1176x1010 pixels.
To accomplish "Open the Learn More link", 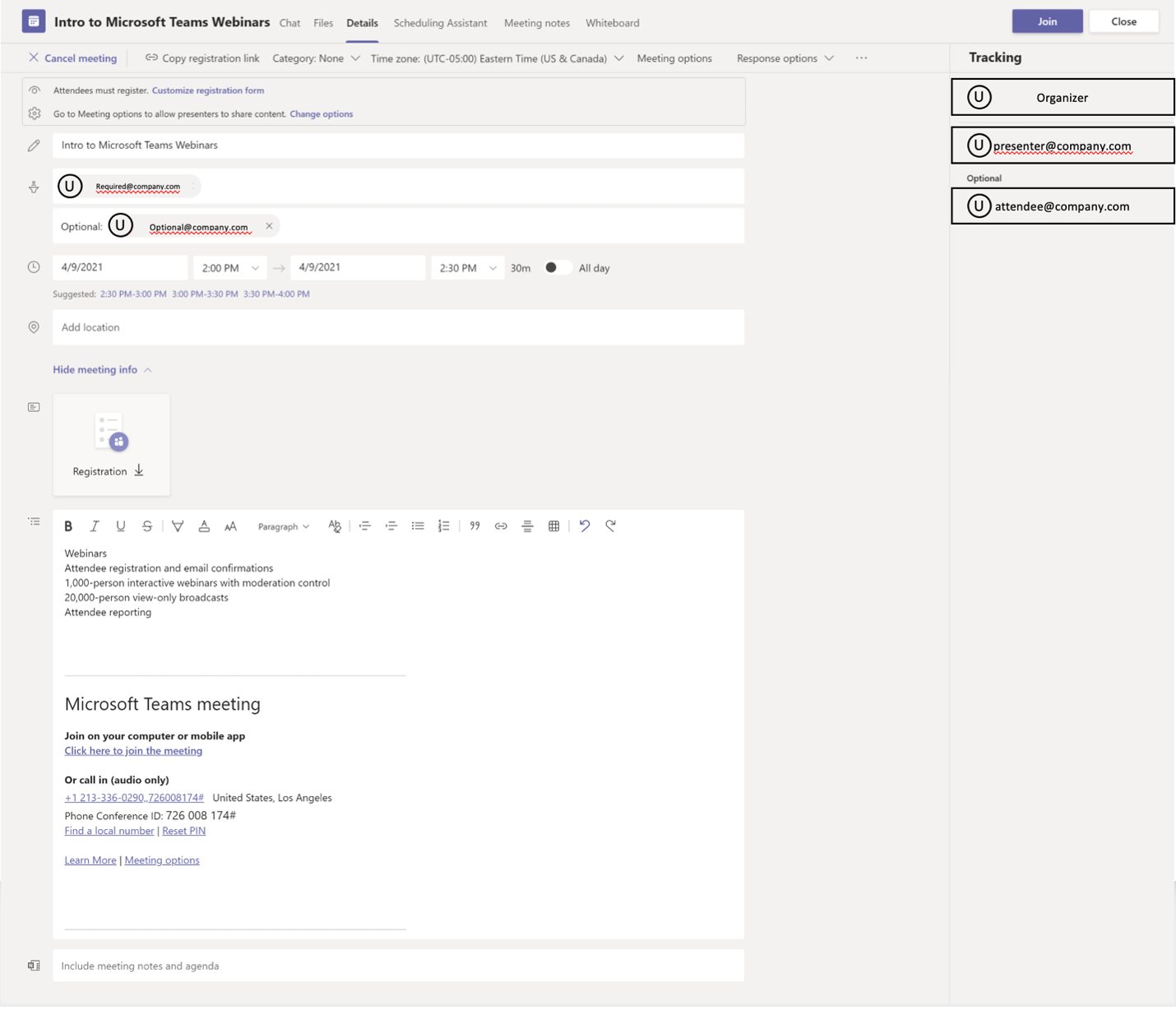I will pyautogui.click(x=90, y=860).
